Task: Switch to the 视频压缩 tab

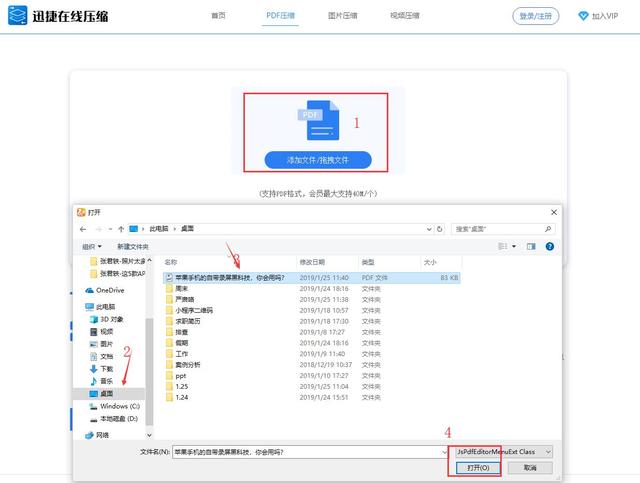Action: (x=404, y=16)
